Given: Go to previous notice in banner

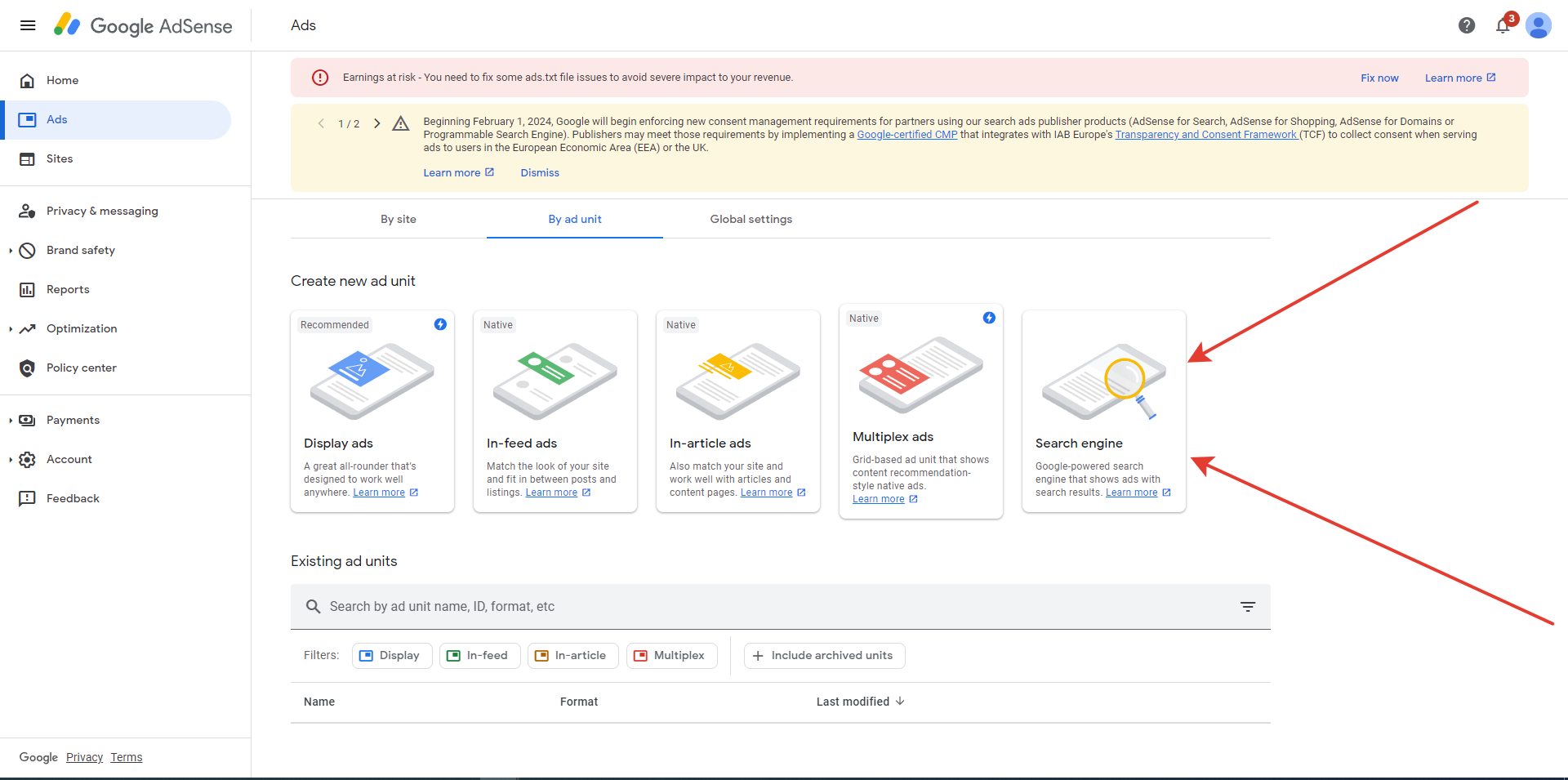Looking at the screenshot, I should [x=321, y=123].
